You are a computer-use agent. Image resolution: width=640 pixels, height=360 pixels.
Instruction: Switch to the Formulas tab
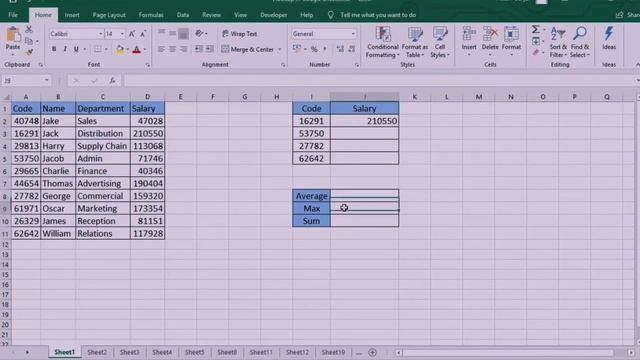(151, 15)
